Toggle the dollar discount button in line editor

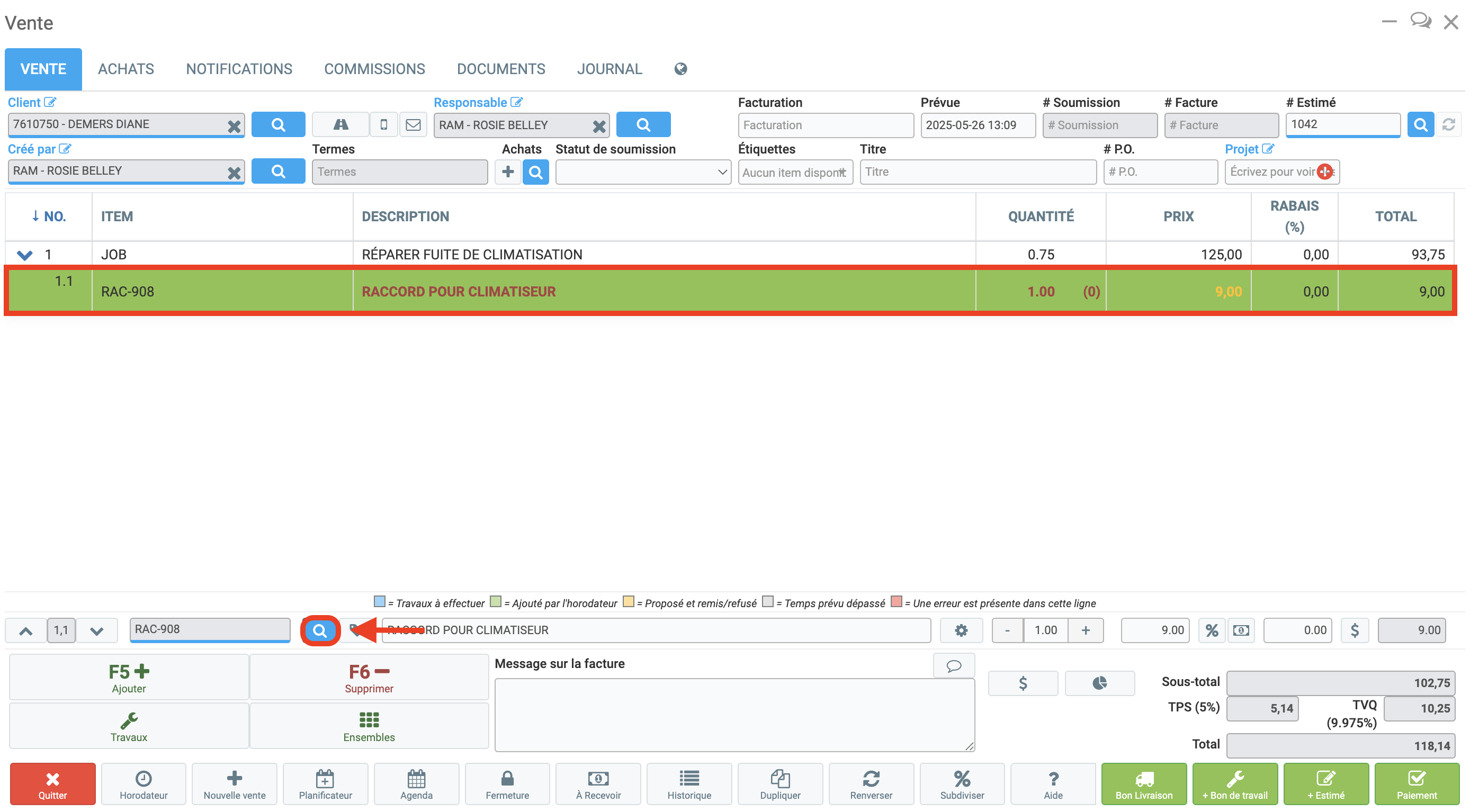click(x=1354, y=630)
